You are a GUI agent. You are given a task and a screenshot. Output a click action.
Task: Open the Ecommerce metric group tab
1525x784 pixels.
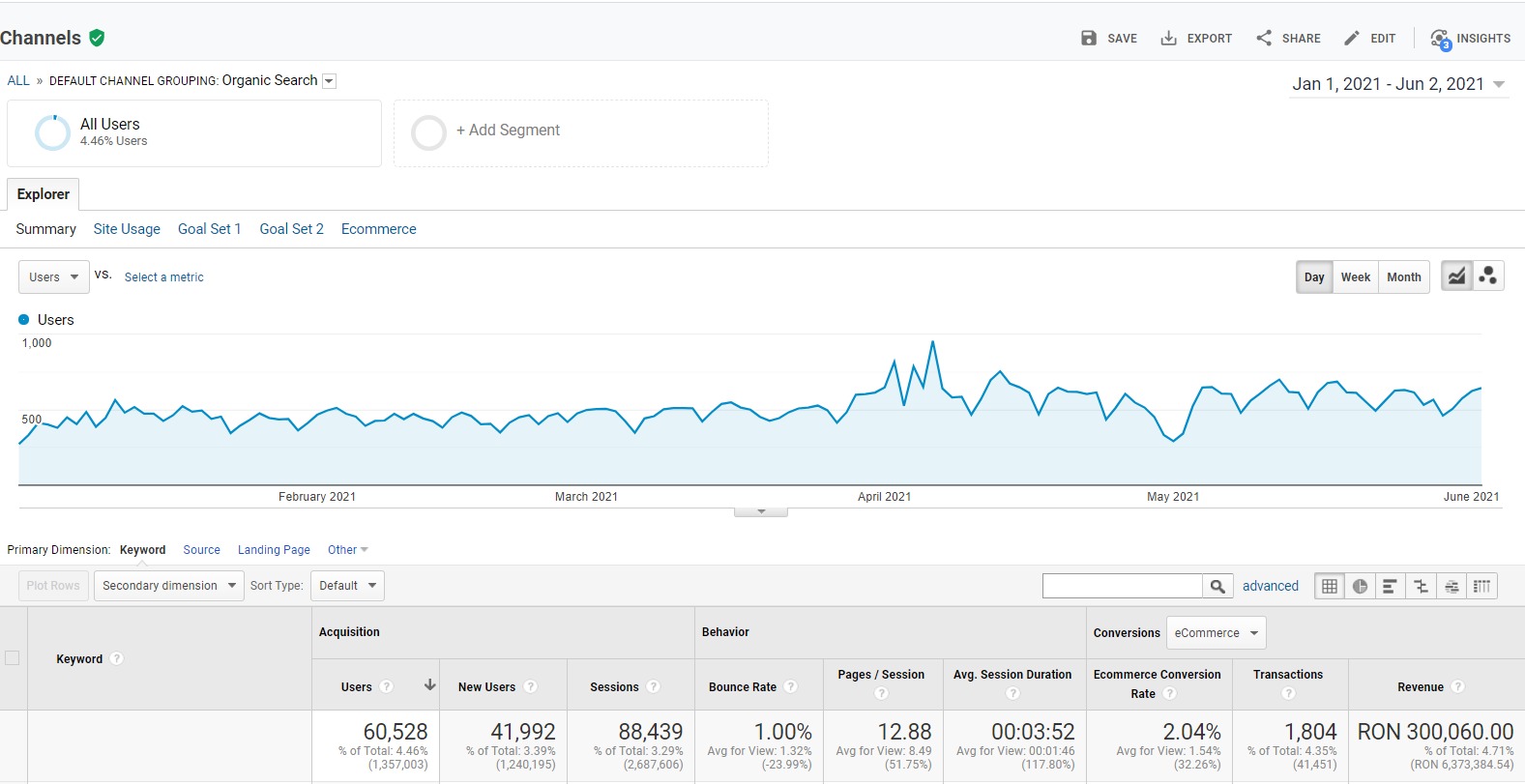378,229
